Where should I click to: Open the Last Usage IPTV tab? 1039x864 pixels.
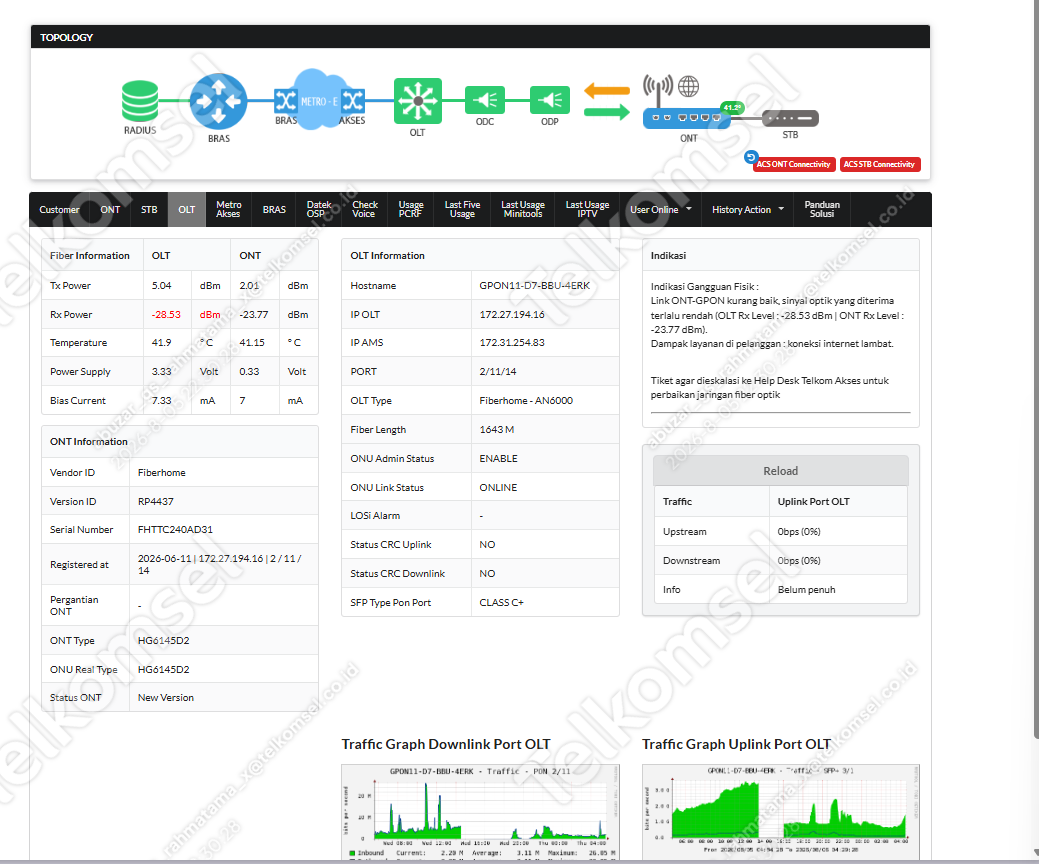click(x=587, y=209)
